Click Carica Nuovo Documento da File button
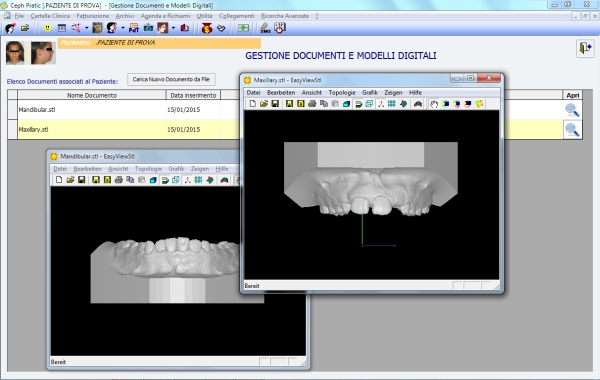600x380 pixels. click(x=171, y=79)
